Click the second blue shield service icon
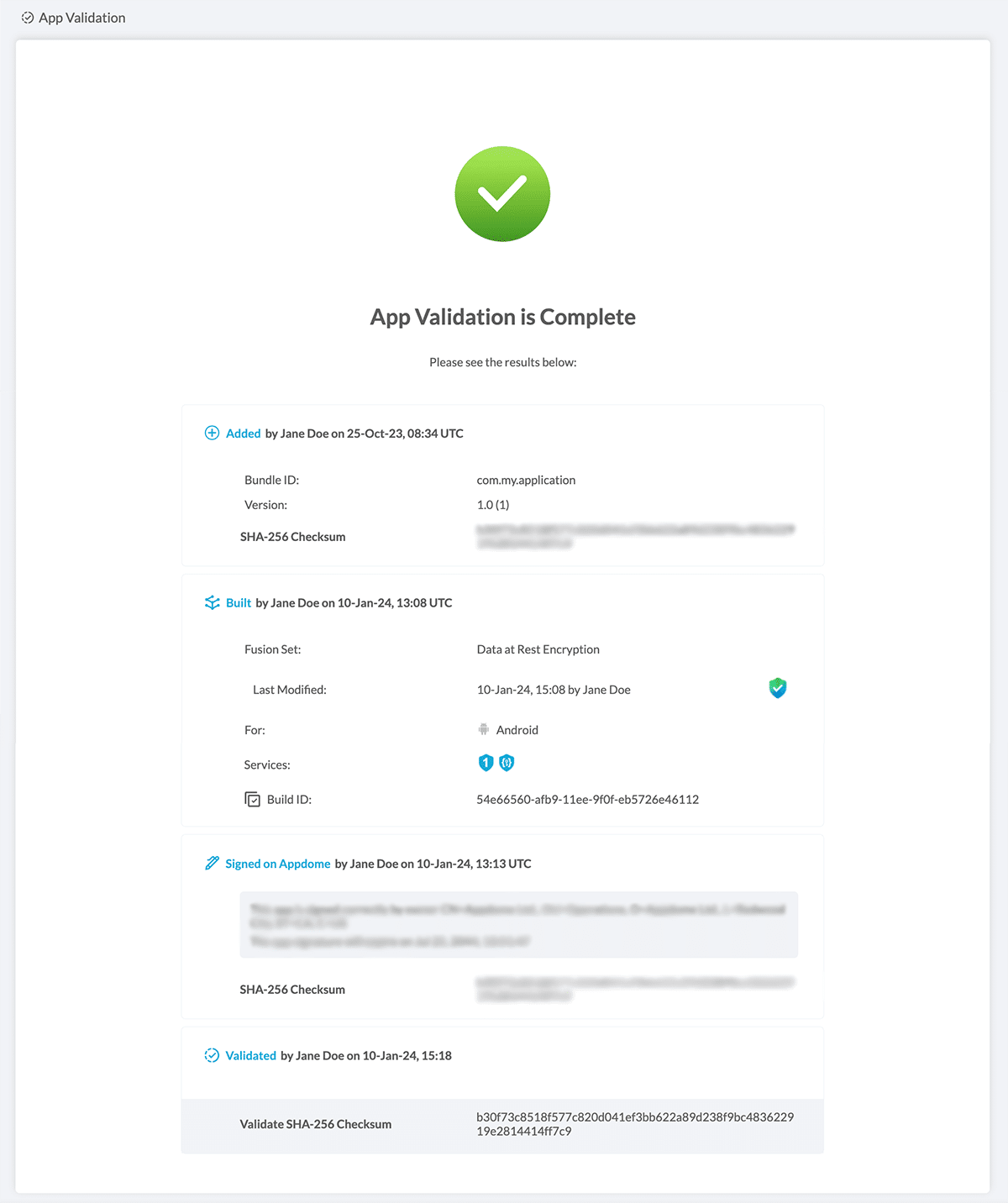 (x=507, y=763)
